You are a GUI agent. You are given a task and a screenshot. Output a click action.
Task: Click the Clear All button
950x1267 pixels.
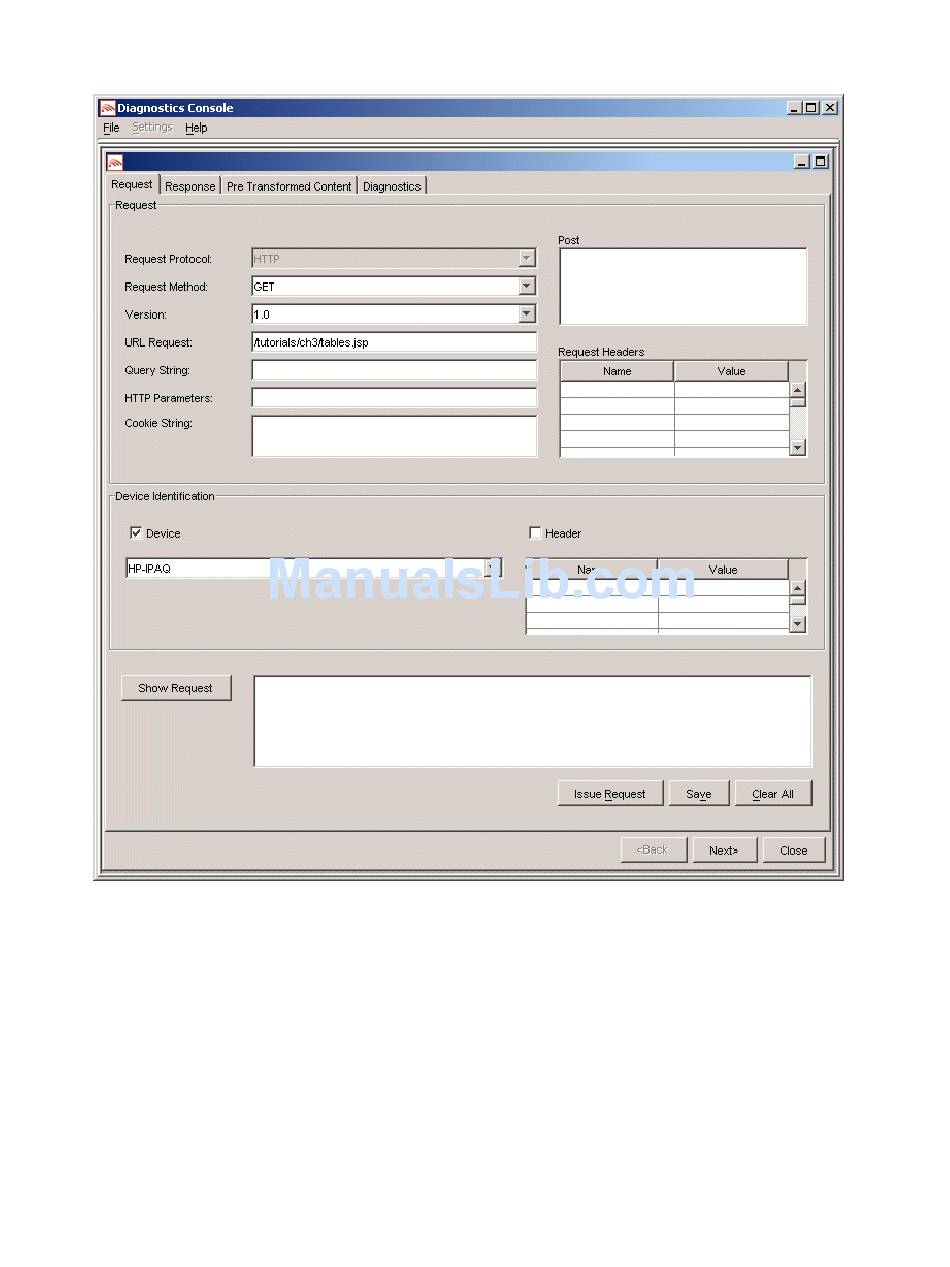tap(773, 794)
